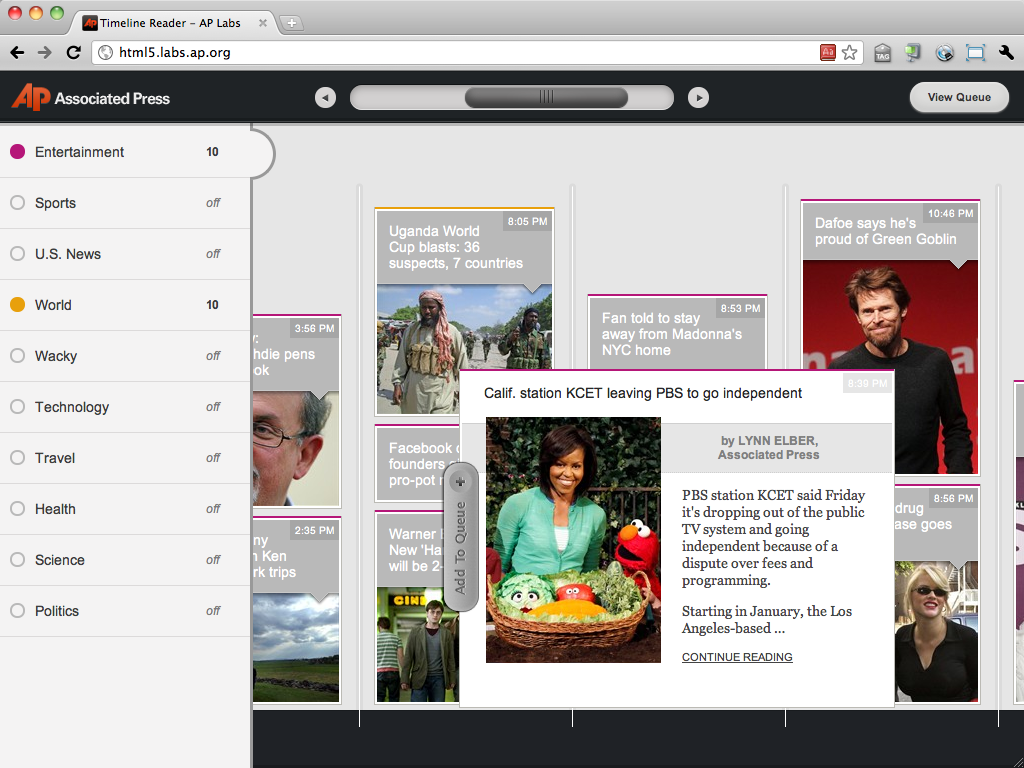This screenshot has width=1024, height=768.
Task: Close the Timeline Reader tab
Action: click(x=263, y=23)
